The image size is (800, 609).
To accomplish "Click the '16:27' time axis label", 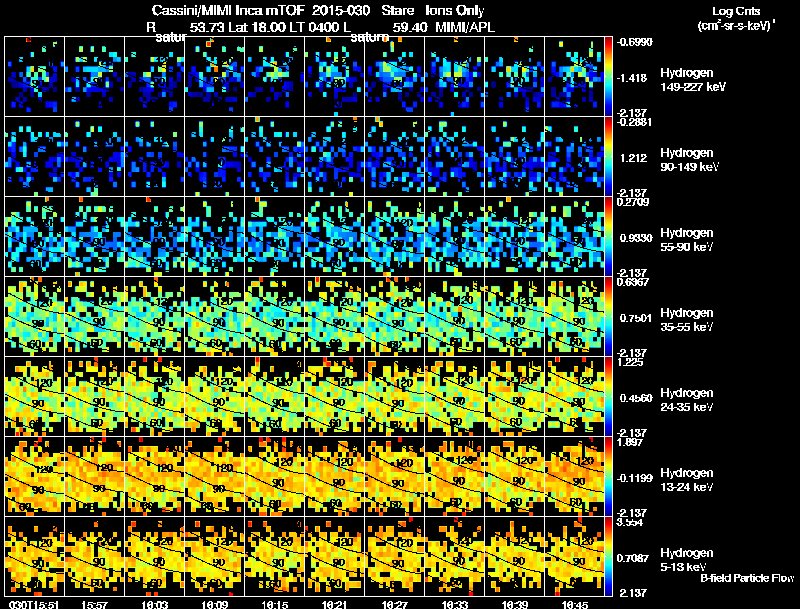I will click(395, 604).
